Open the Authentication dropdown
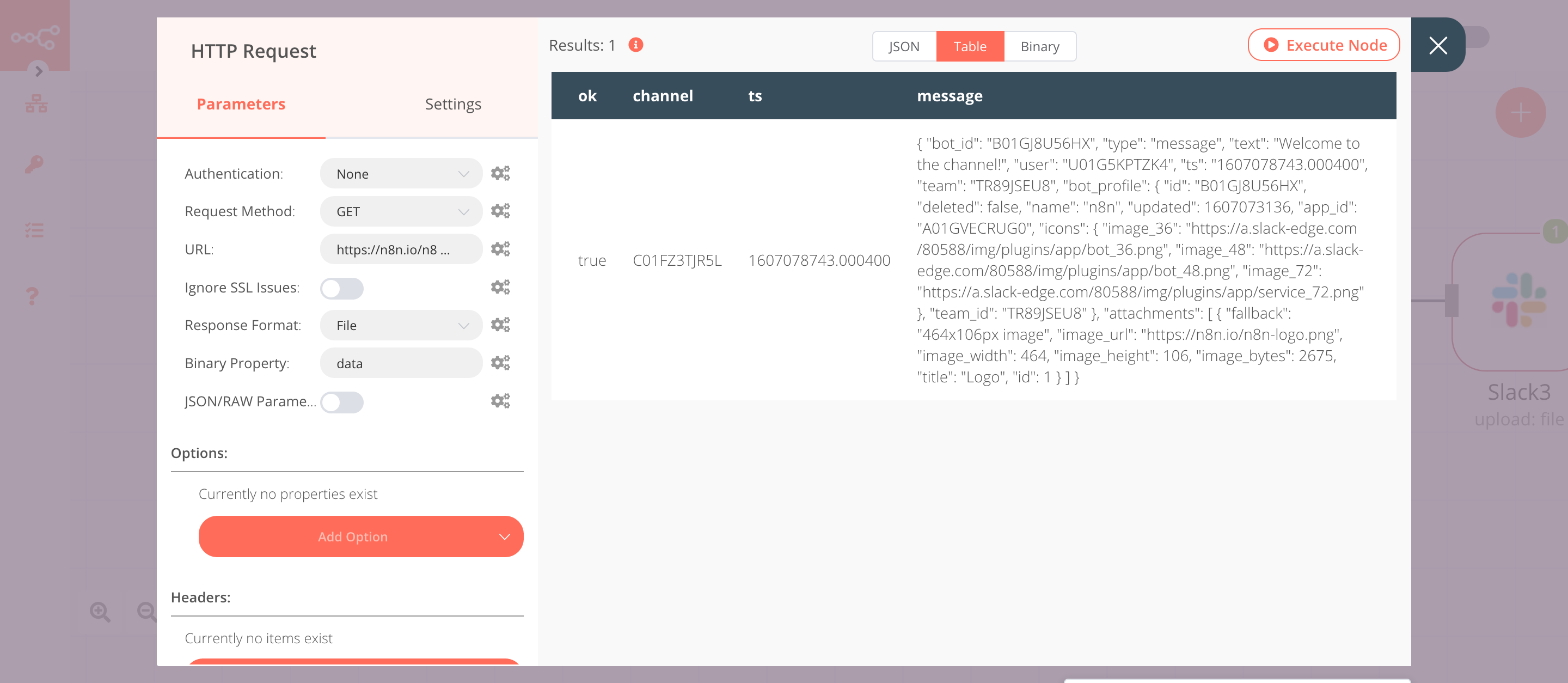 pos(401,174)
